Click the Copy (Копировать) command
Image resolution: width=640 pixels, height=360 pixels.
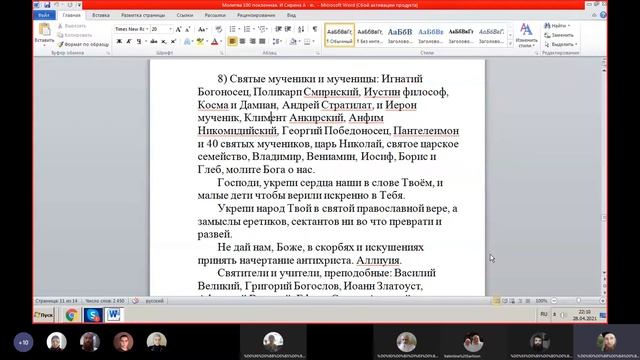[75, 35]
